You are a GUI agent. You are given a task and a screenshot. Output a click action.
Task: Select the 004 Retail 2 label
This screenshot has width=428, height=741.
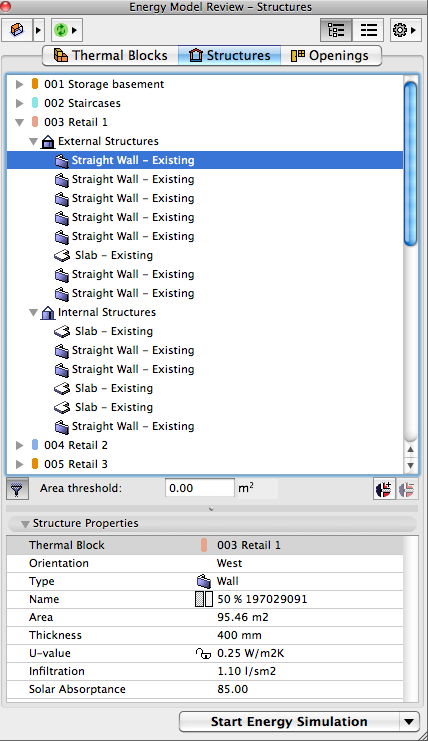pos(76,445)
